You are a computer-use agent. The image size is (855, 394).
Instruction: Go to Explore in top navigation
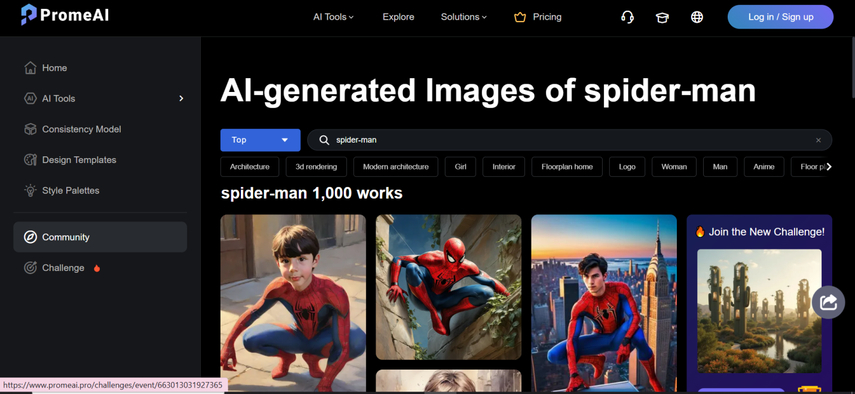click(398, 17)
